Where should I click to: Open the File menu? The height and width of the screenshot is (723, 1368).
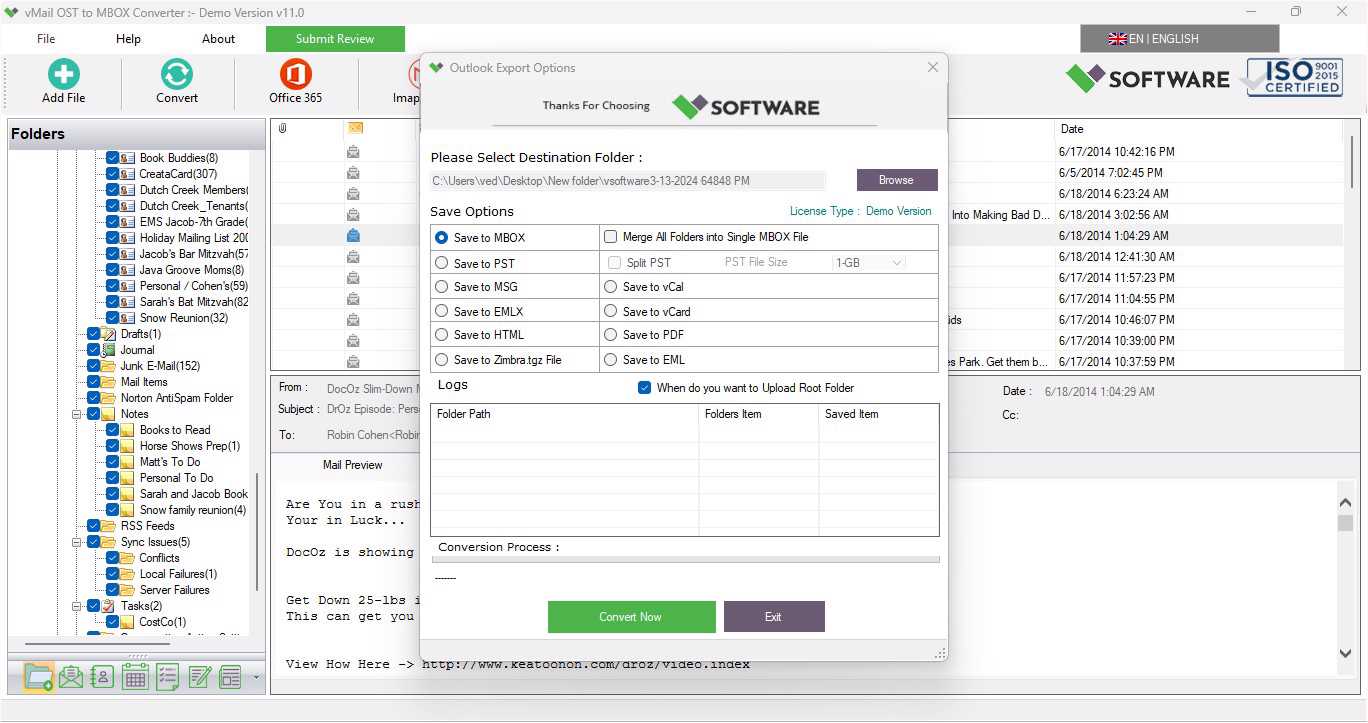46,39
